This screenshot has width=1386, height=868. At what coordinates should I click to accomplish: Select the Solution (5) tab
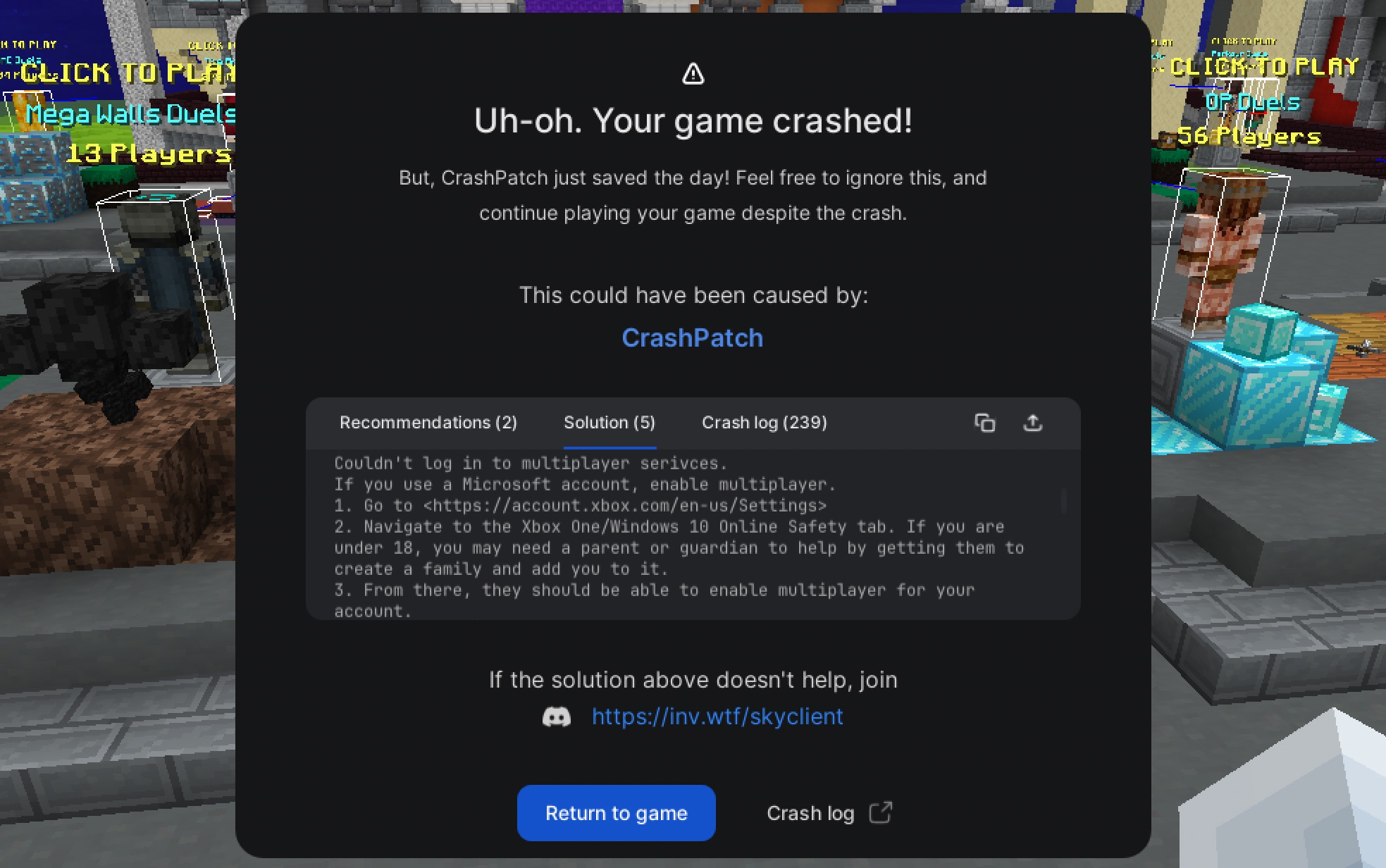[610, 423]
